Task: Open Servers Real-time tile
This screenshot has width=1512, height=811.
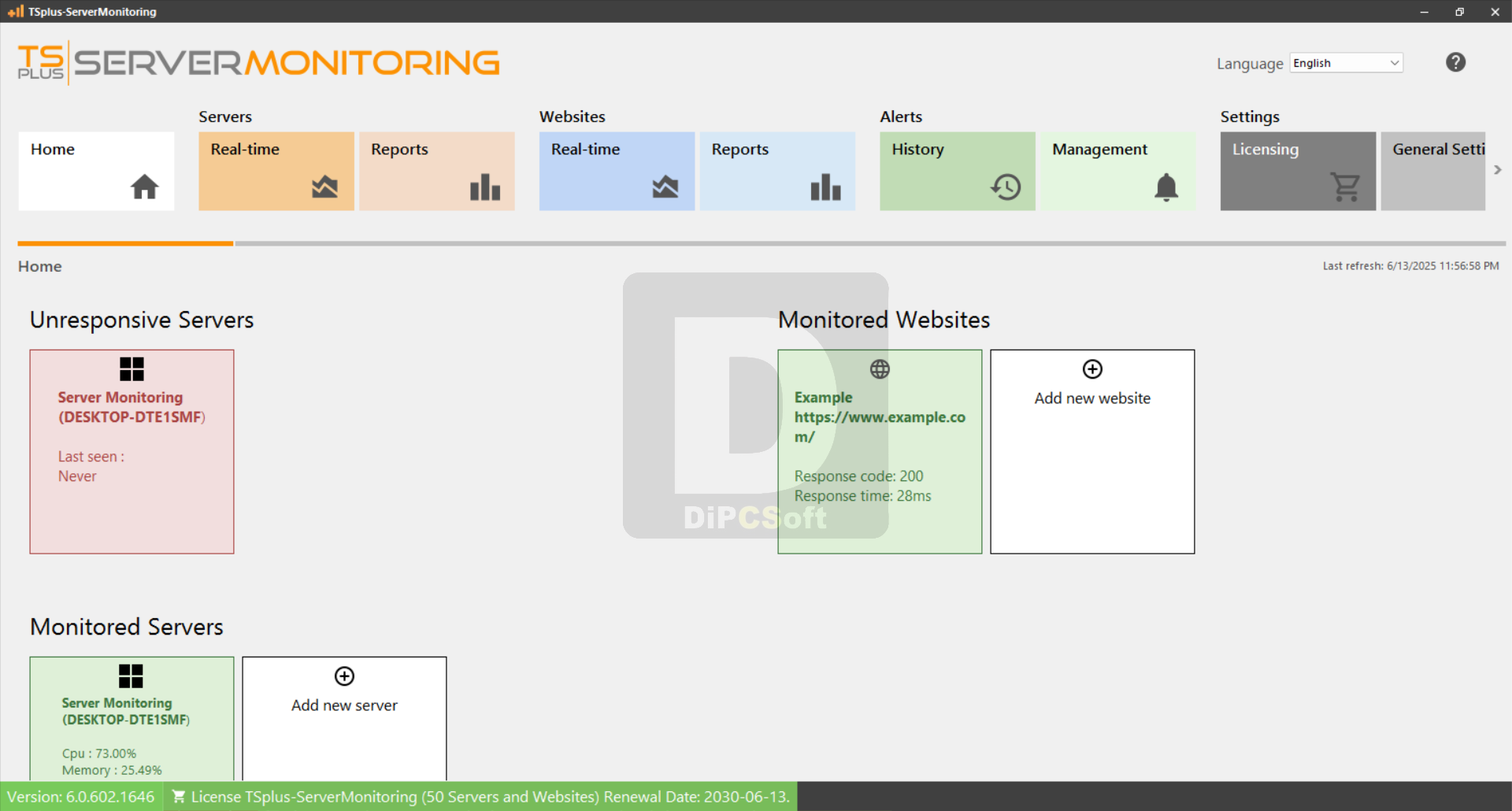Action: [x=276, y=171]
